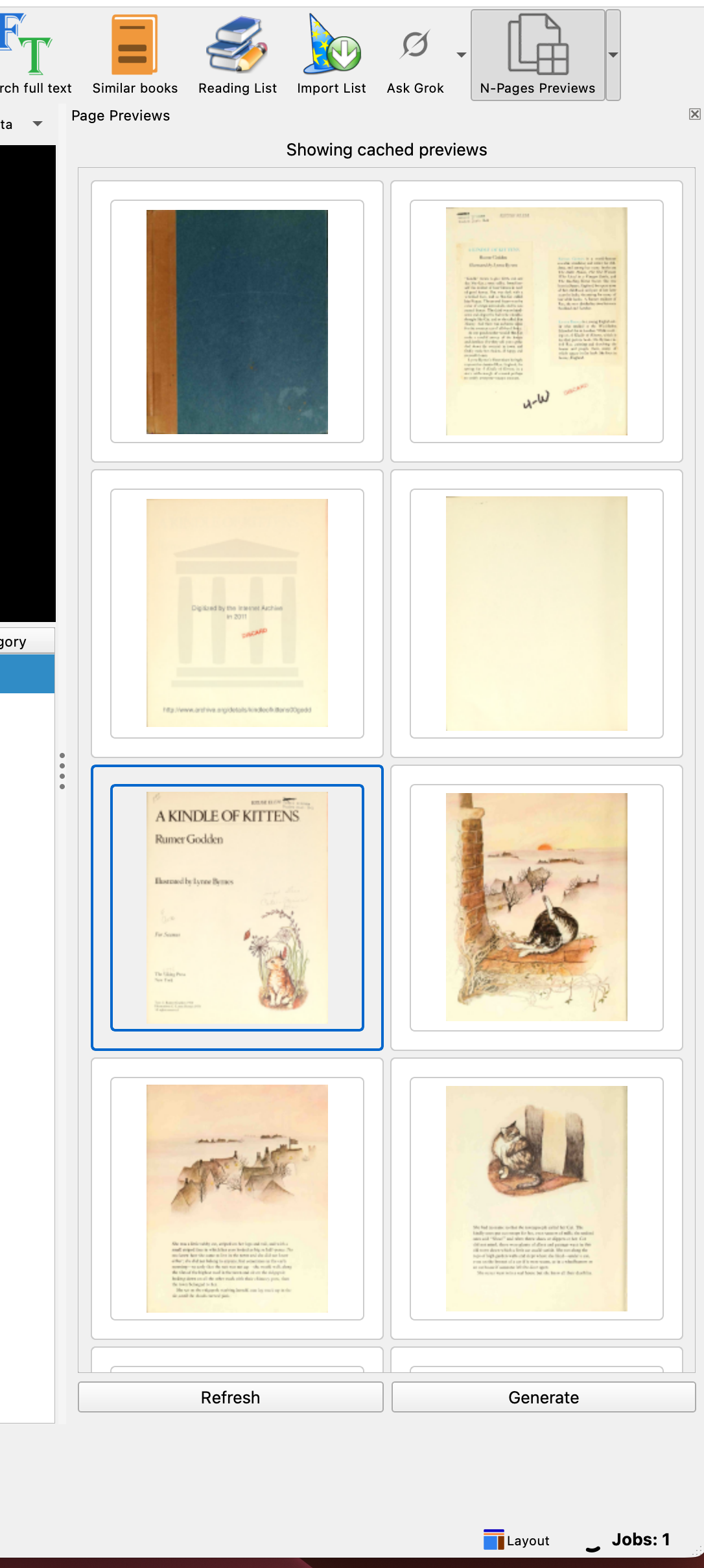Select the Internet Archive digitized page thumbnail

[x=237, y=613]
